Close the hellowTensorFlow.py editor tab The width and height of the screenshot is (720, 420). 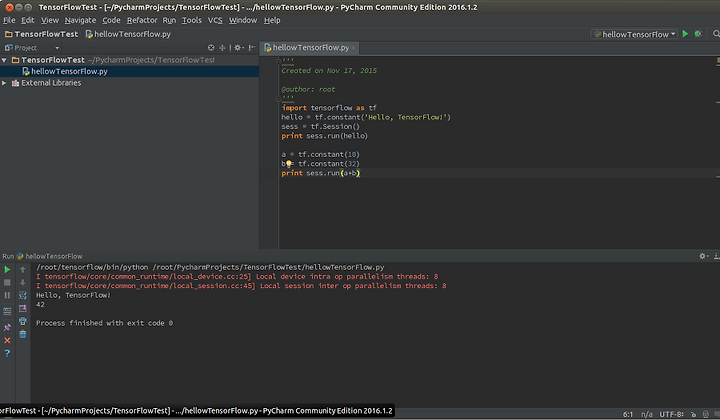(x=353, y=48)
